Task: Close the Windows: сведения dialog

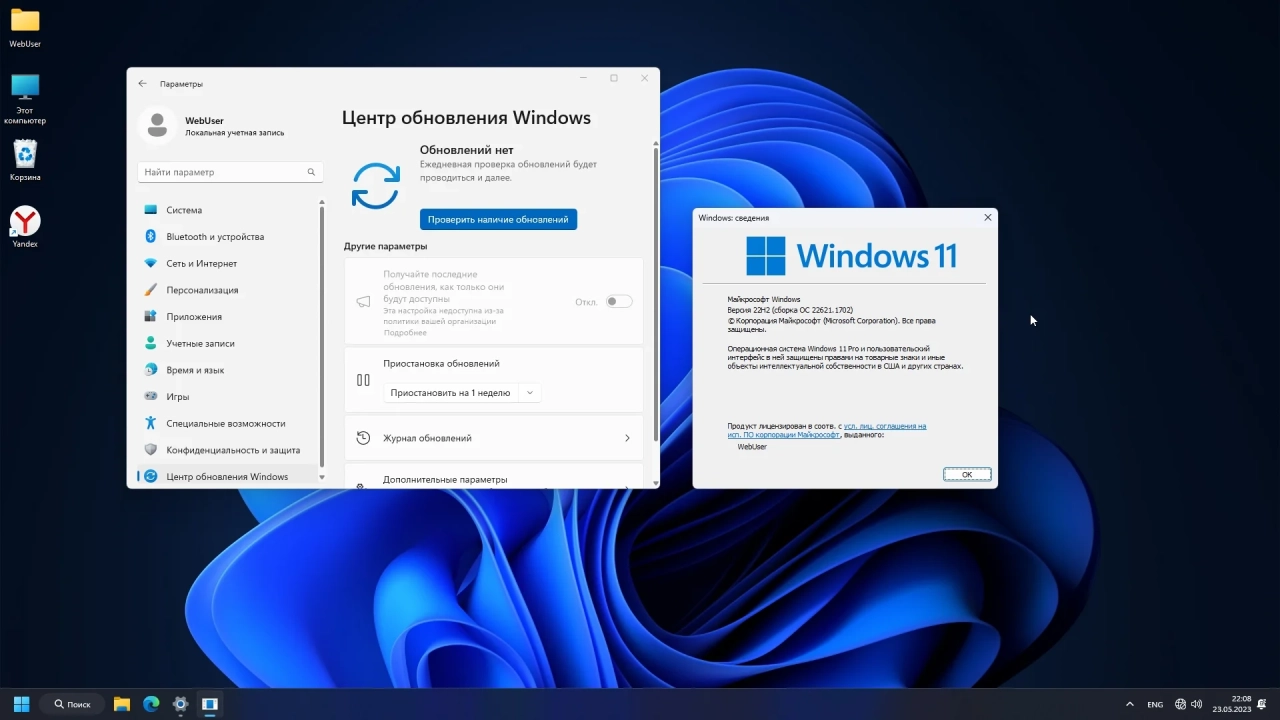Action: pos(988,217)
